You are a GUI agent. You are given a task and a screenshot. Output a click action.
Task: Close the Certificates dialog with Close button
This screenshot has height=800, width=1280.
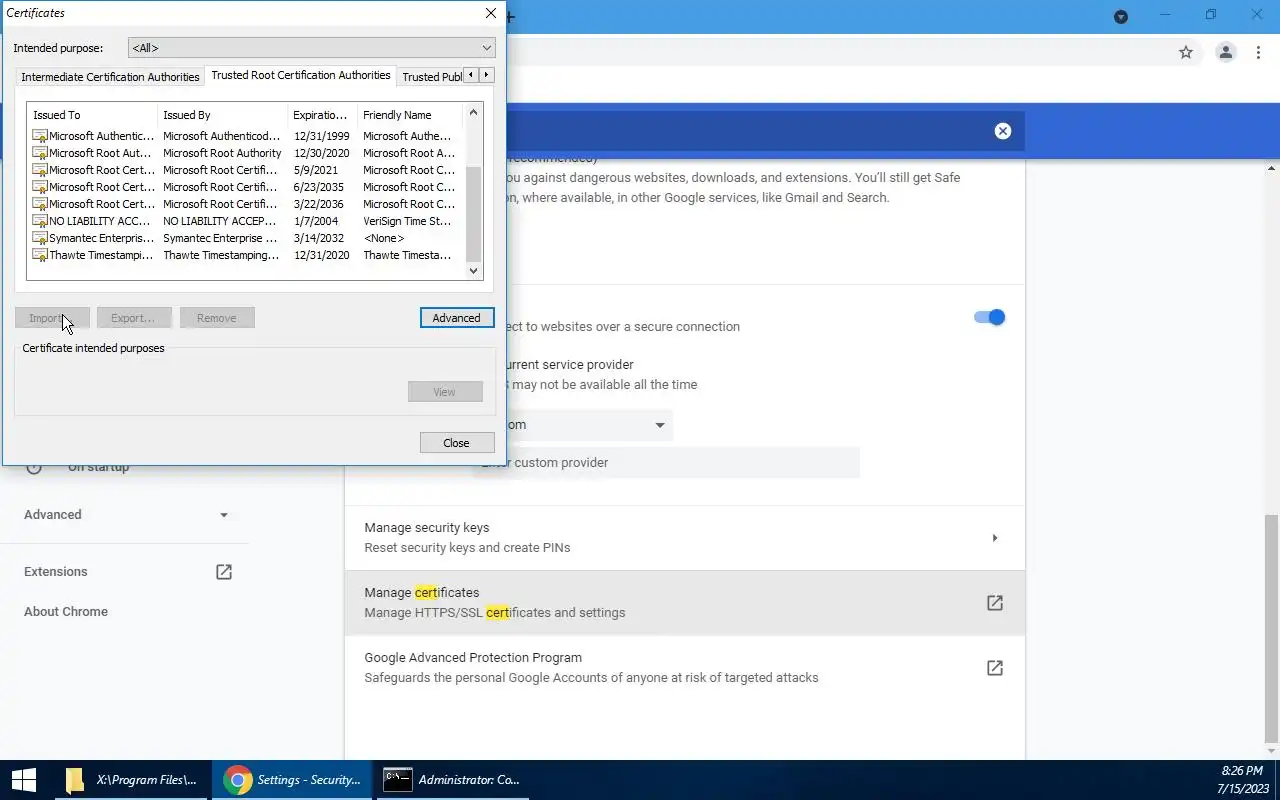coord(457,443)
